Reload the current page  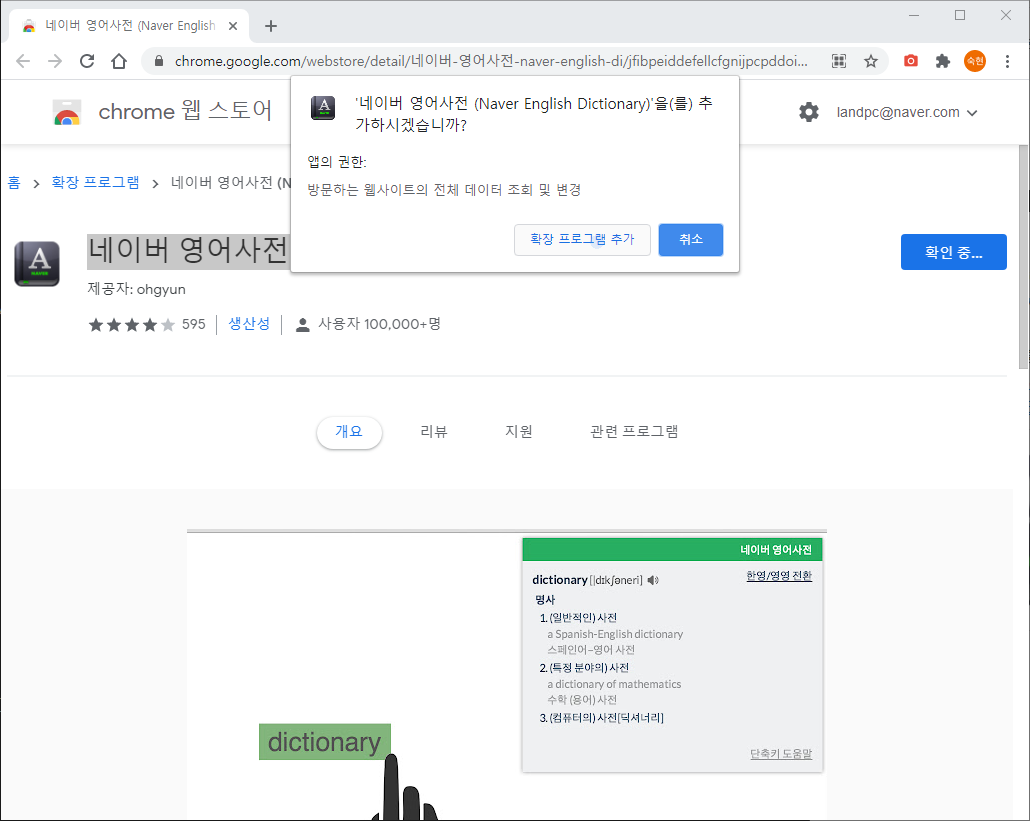tap(87, 61)
